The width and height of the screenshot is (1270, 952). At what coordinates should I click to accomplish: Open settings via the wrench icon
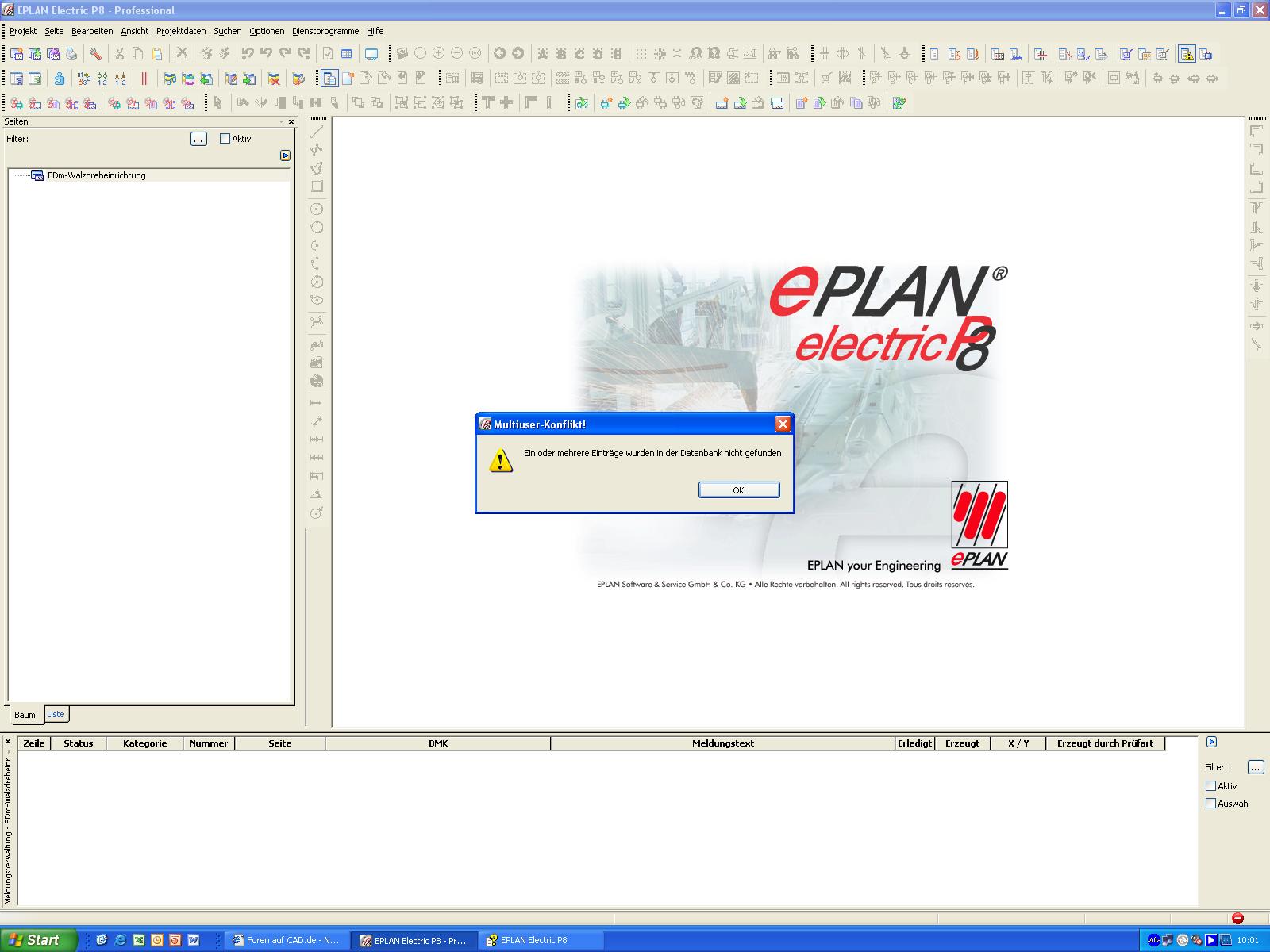pyautogui.click(x=95, y=54)
